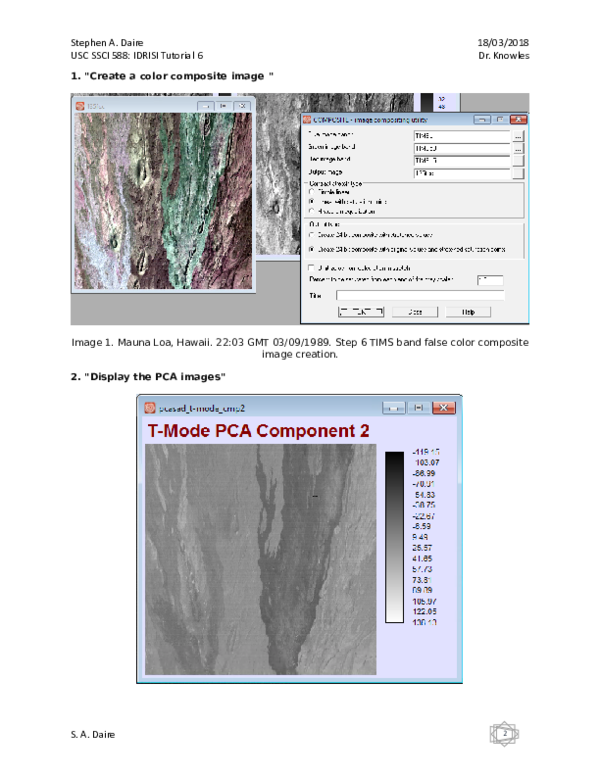Choose Histogram equalization stretch type
The width and height of the screenshot is (600, 776).
click(311, 211)
